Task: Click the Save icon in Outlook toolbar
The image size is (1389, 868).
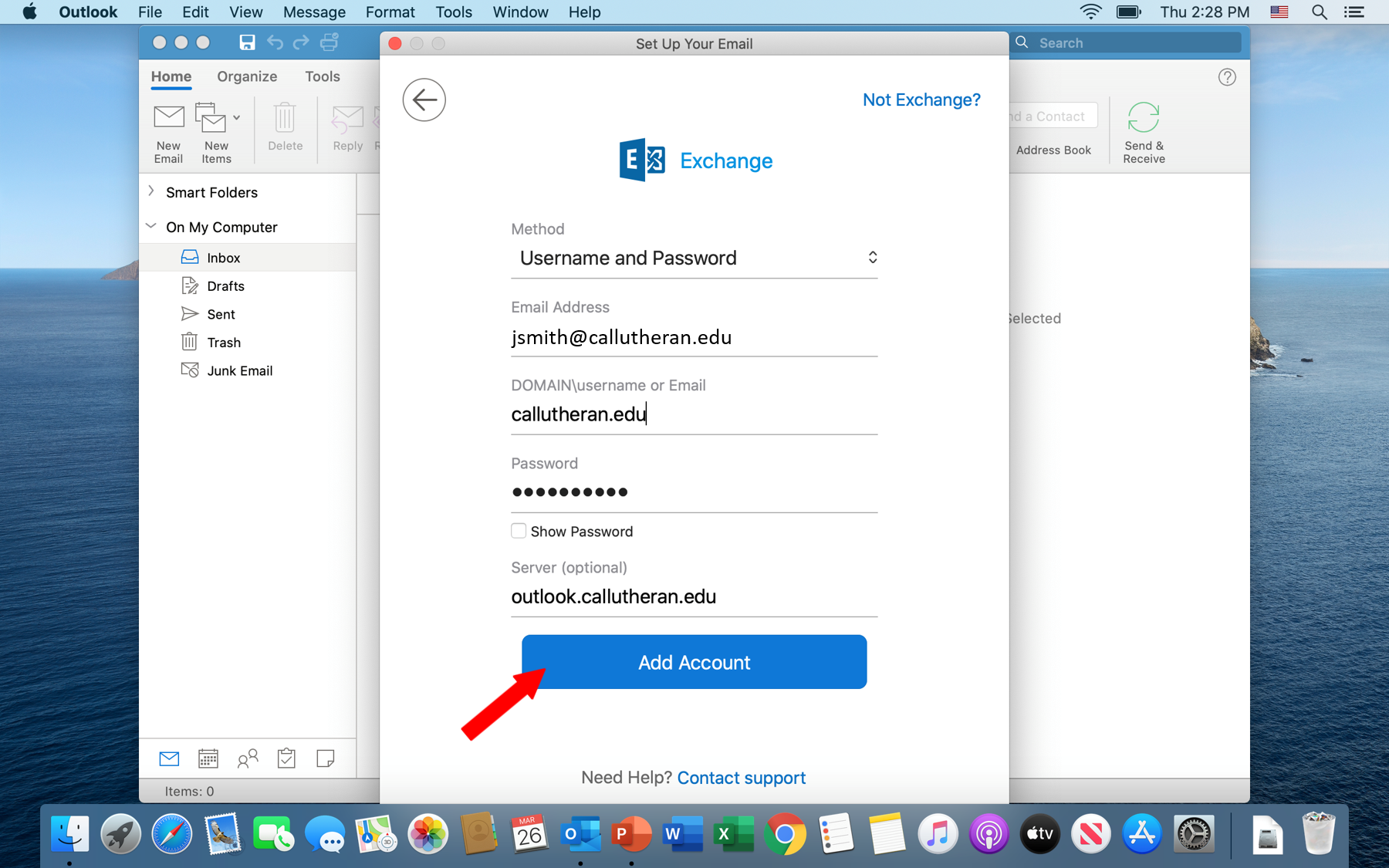Action: (x=247, y=42)
